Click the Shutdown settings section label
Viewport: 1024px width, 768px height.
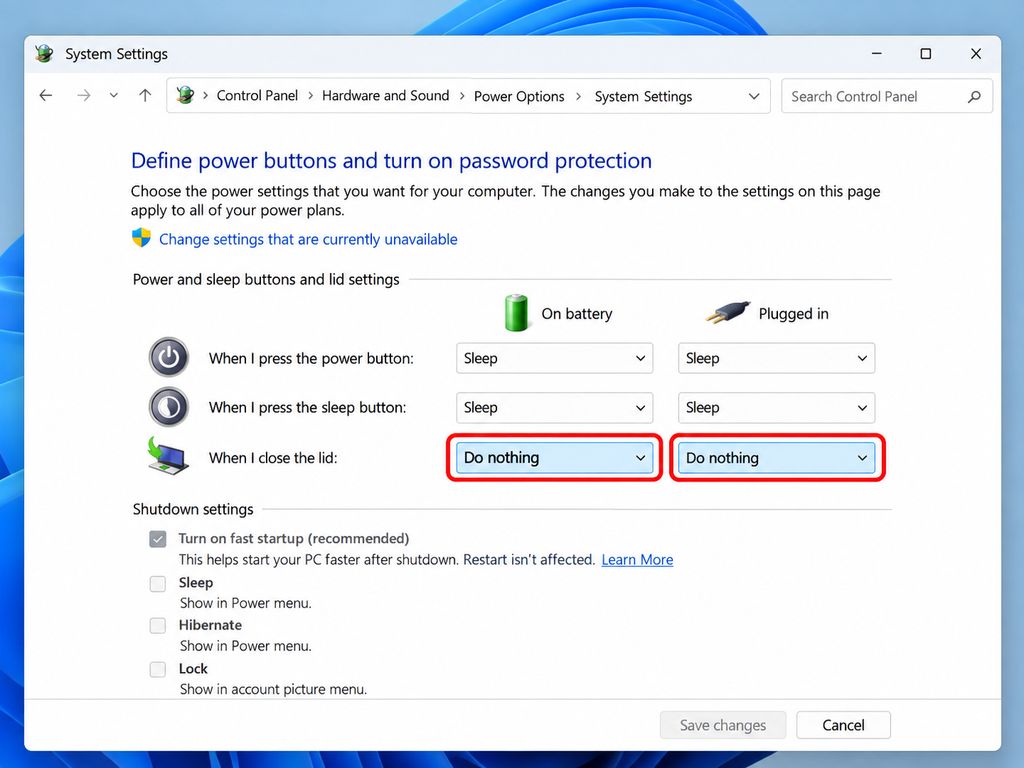tap(193, 509)
